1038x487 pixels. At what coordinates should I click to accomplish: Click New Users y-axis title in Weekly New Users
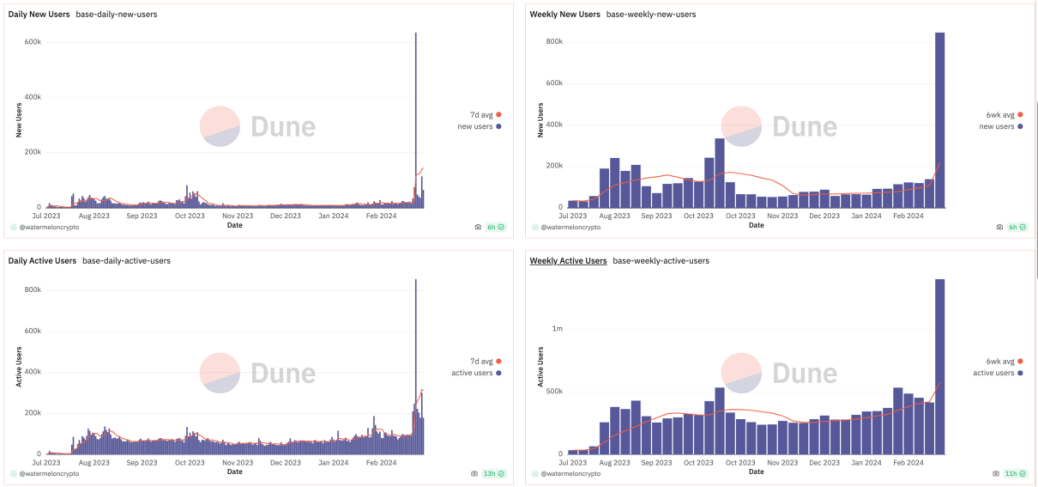click(x=541, y=120)
